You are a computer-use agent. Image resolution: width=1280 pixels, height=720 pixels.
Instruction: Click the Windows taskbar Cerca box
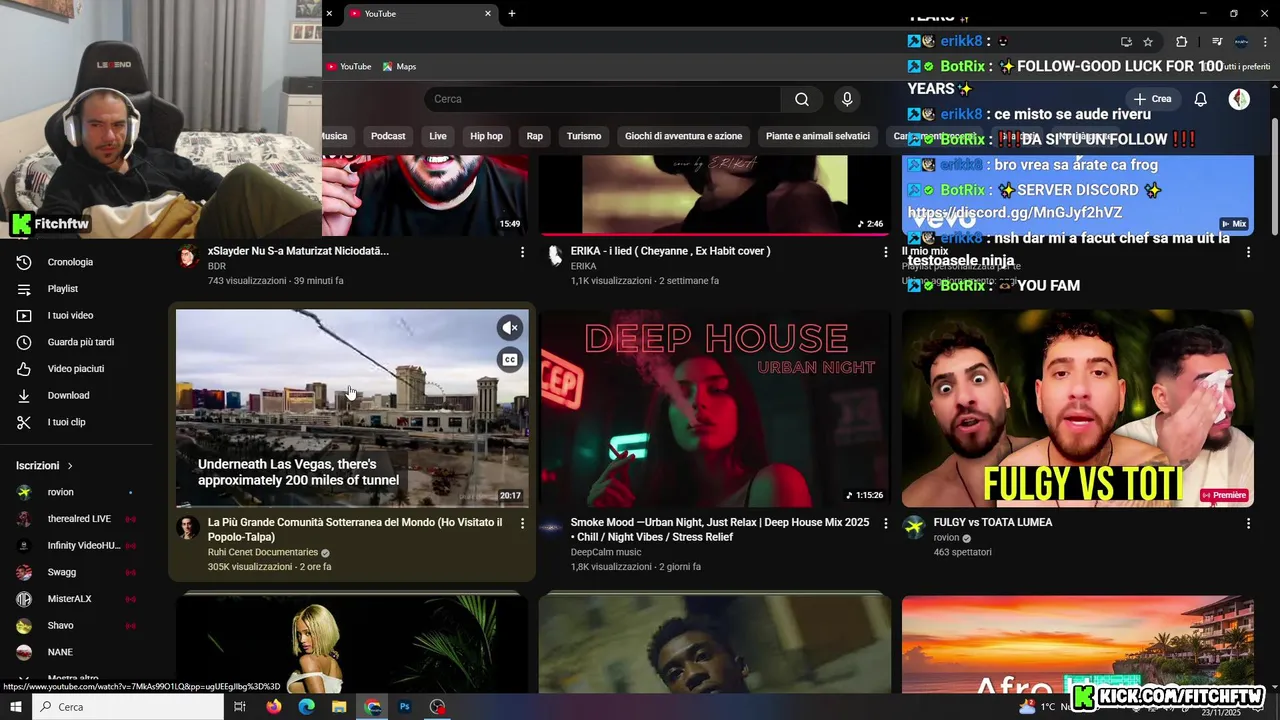[128, 707]
